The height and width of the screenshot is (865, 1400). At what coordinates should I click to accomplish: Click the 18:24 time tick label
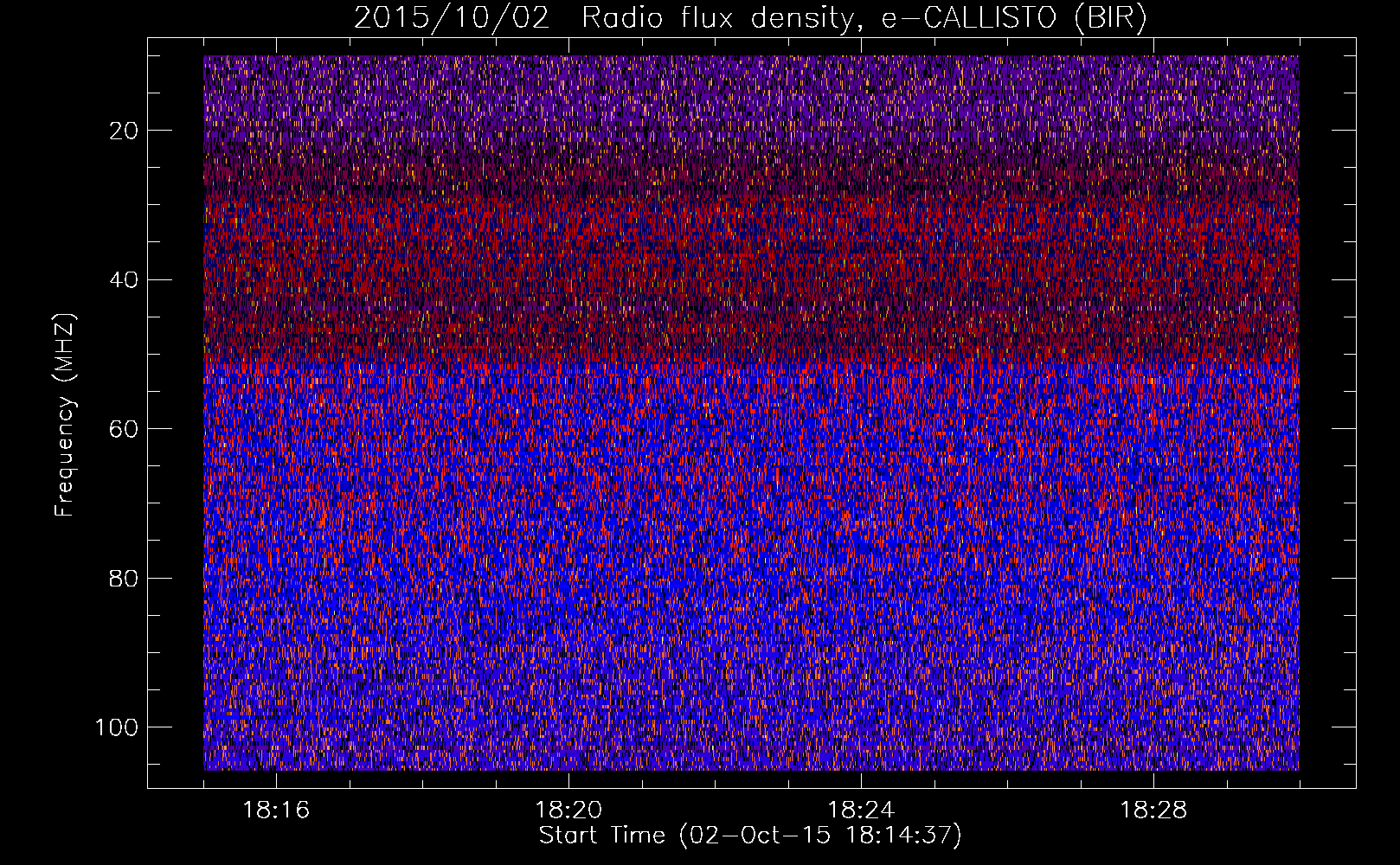[x=861, y=811]
